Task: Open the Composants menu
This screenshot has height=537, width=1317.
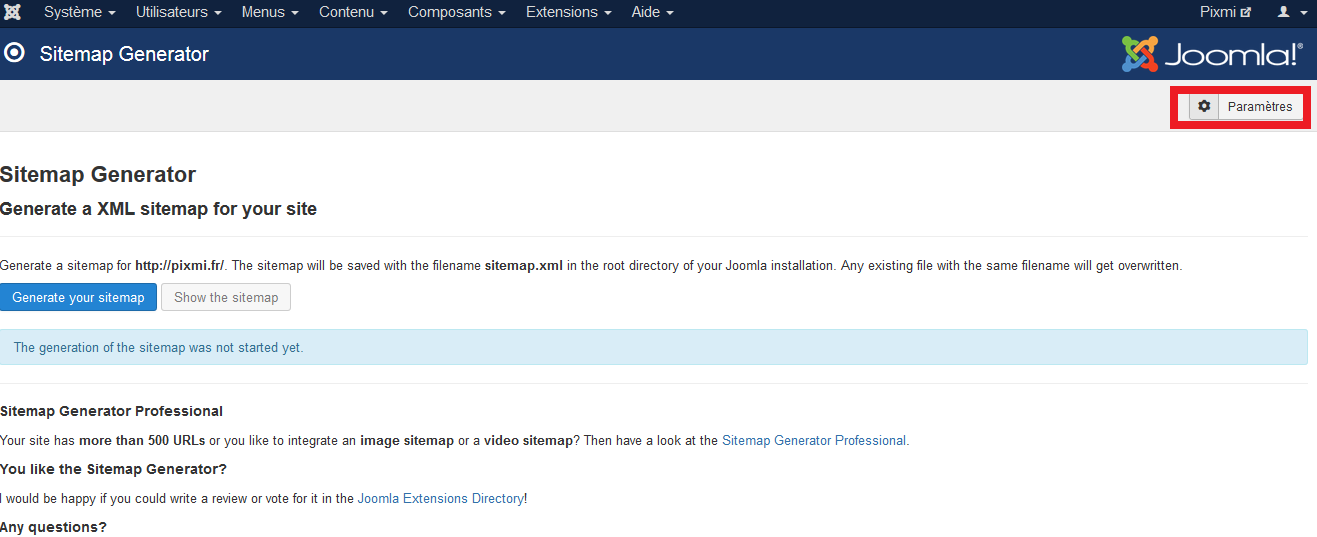Action: pos(456,13)
